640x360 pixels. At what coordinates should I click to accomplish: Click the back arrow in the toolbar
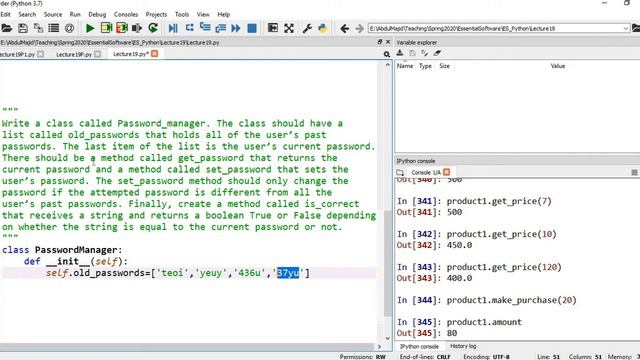click(344, 28)
